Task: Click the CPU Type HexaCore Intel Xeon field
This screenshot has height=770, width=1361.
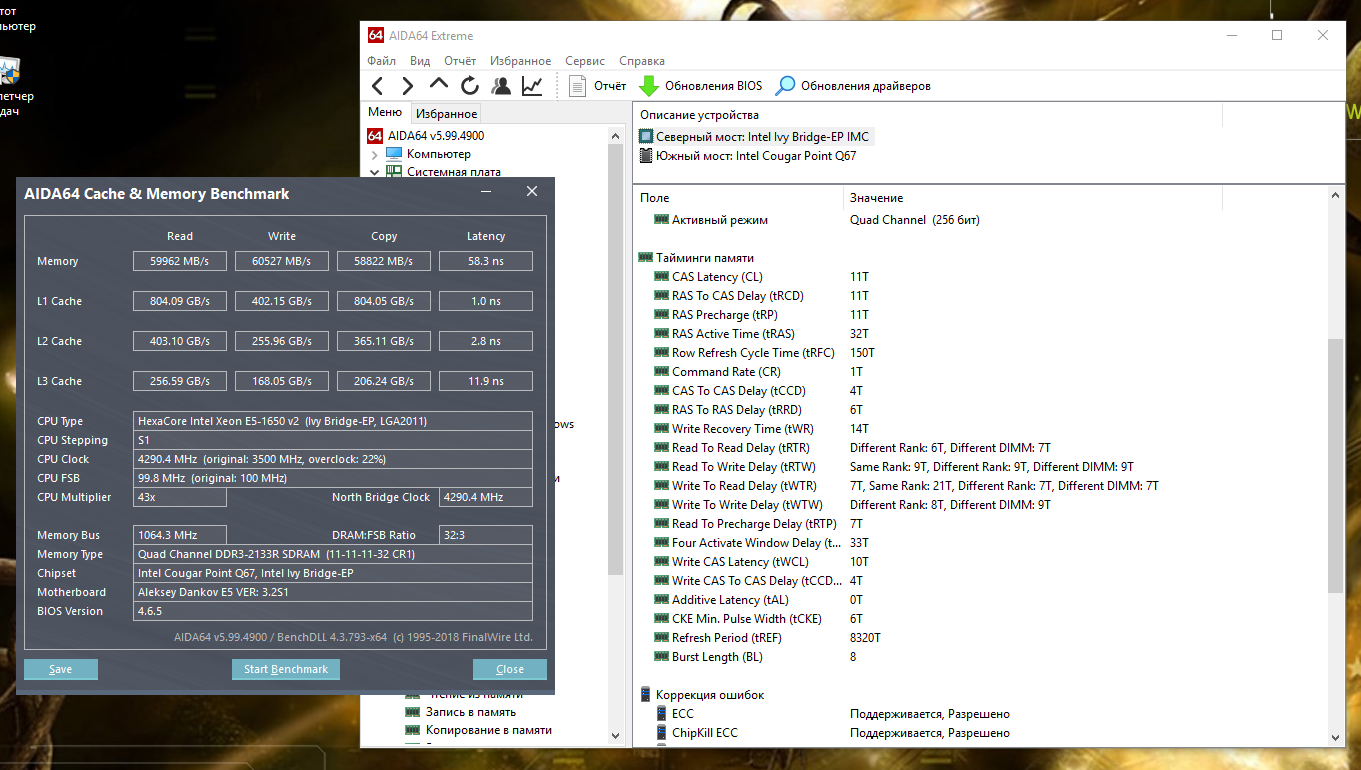Action: click(x=333, y=421)
